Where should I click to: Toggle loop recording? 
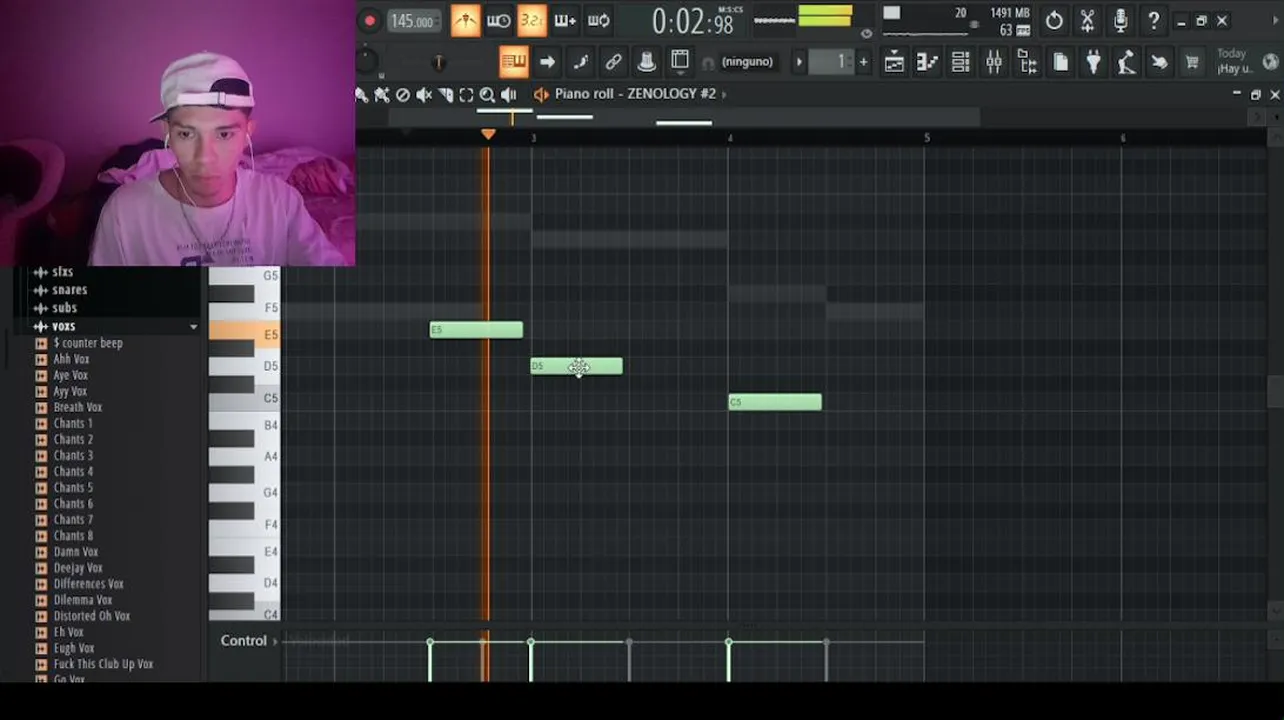599,21
